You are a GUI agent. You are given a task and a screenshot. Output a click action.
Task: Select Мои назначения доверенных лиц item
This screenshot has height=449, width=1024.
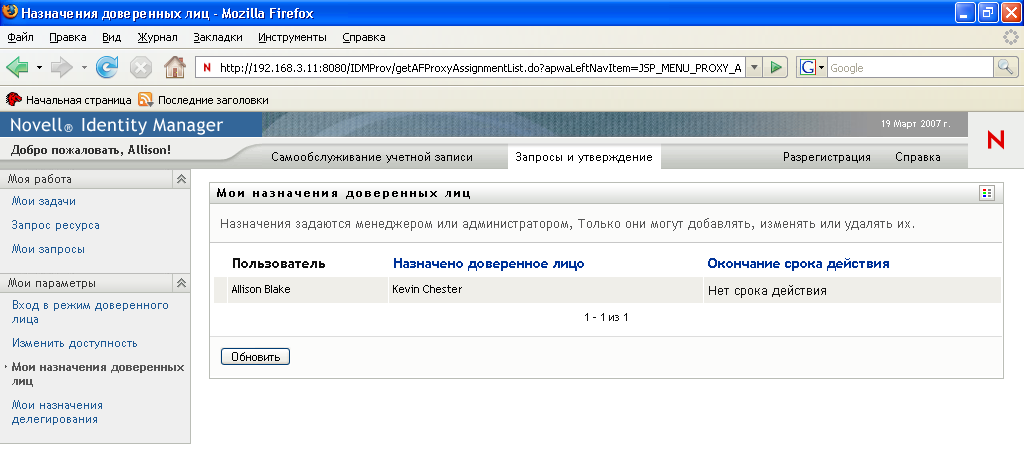[98, 374]
